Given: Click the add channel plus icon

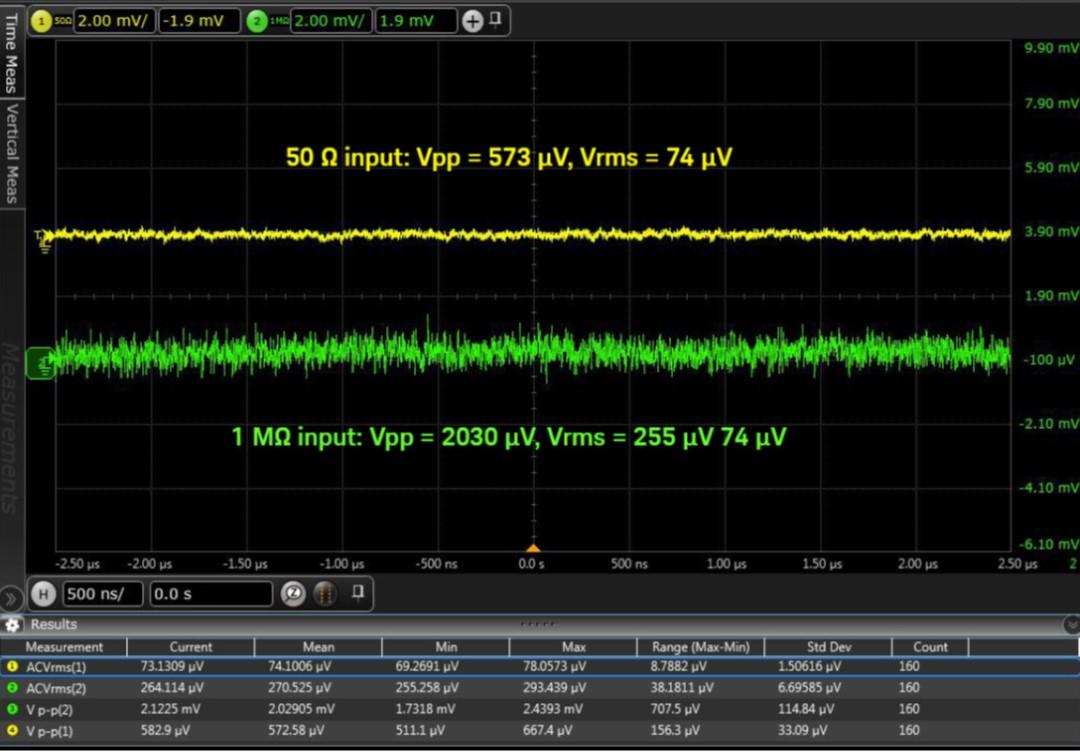Looking at the screenshot, I should tap(472, 21).
